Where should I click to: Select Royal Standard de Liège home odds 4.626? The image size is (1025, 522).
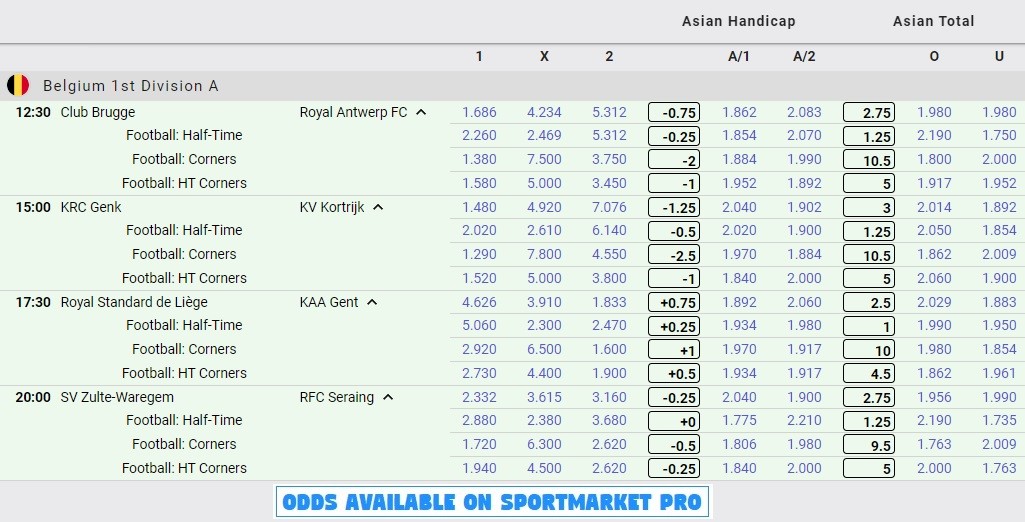click(479, 302)
